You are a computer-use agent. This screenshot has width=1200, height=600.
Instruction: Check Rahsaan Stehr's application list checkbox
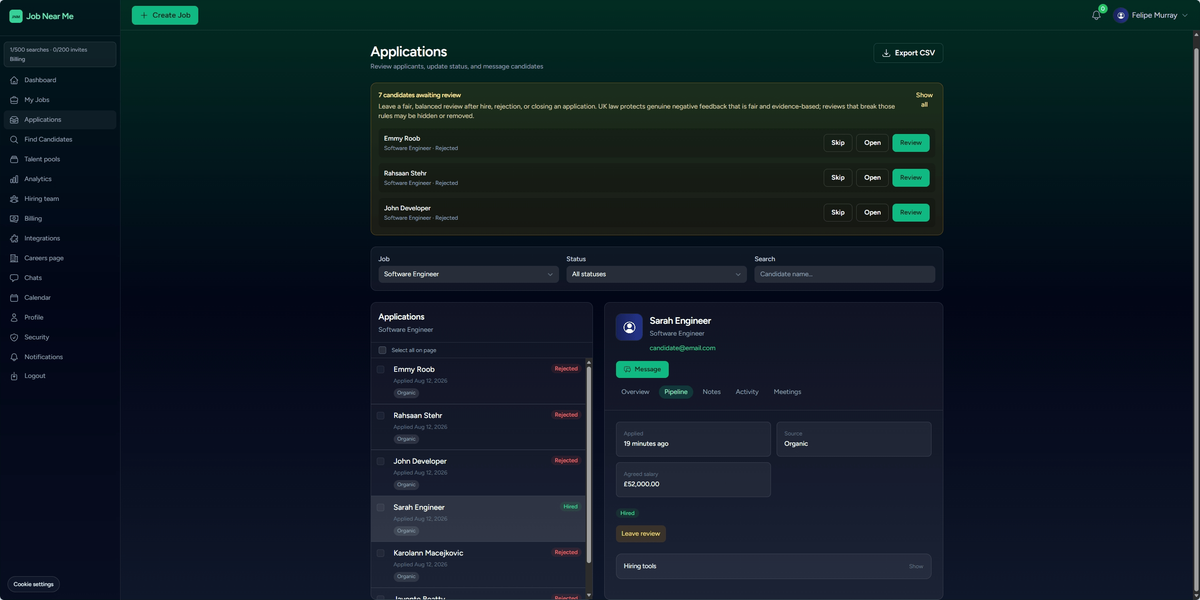coord(381,416)
